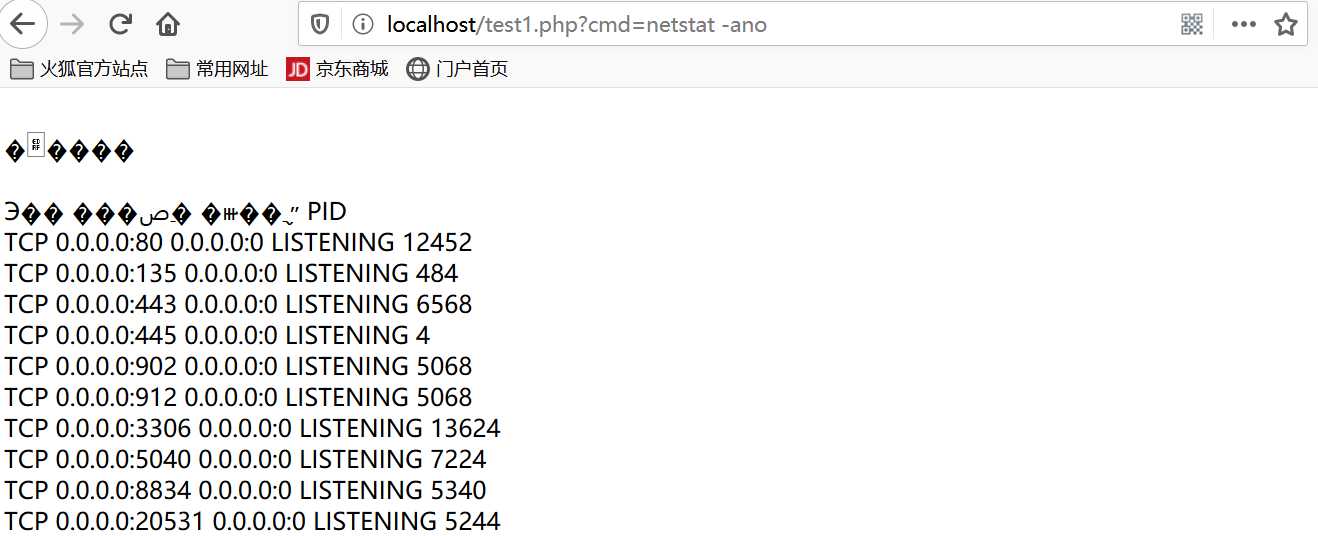
Task: Click the line showing PID 5244
Action: (x=252, y=522)
